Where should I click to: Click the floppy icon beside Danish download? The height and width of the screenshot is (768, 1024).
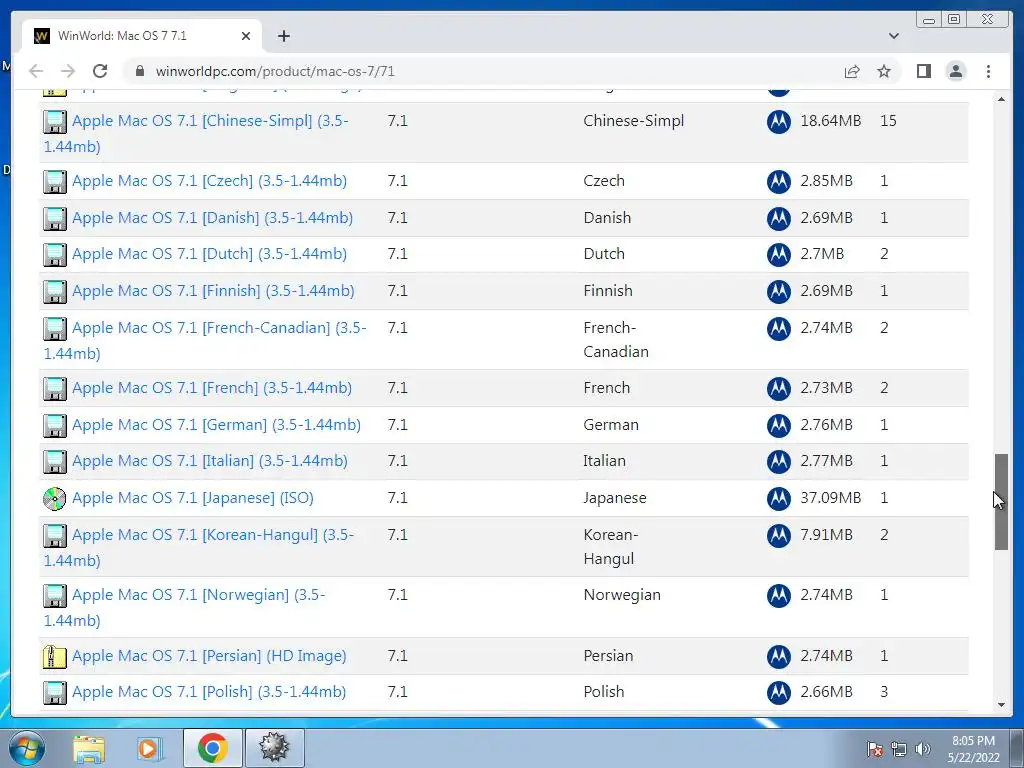tap(55, 219)
